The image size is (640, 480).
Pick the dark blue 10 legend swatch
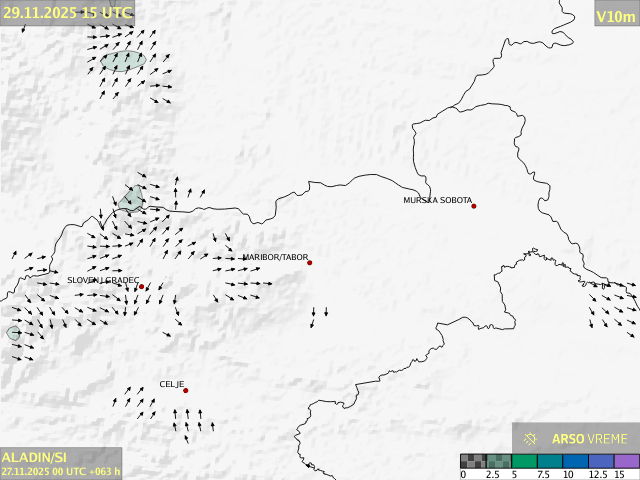575,461
